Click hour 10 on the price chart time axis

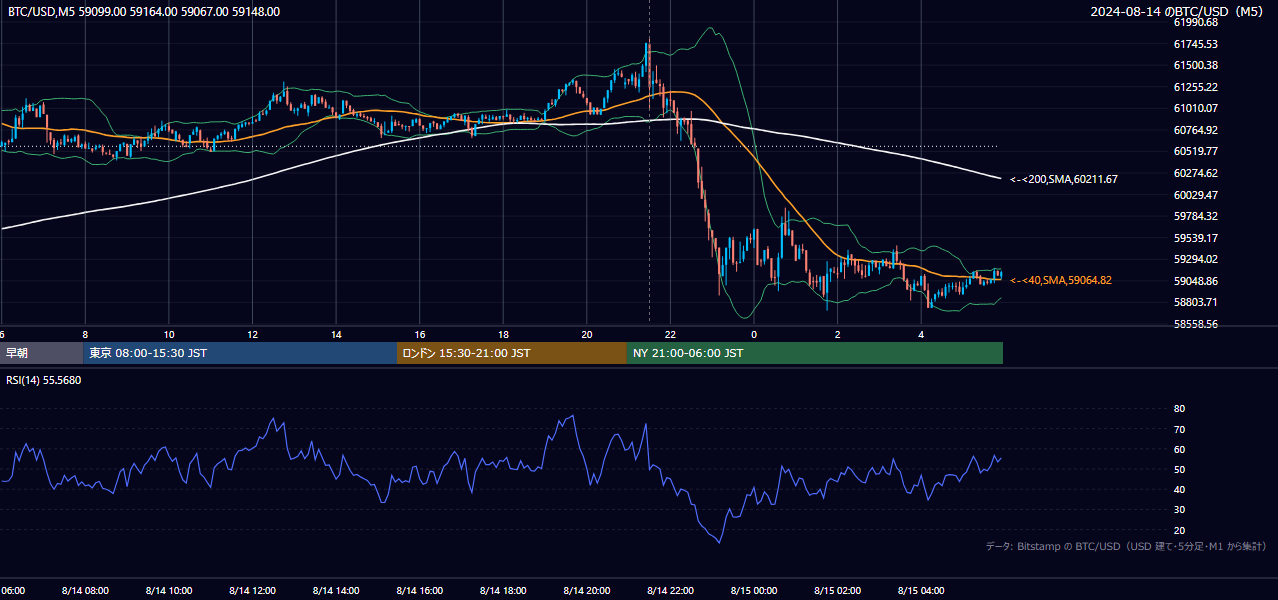169,334
